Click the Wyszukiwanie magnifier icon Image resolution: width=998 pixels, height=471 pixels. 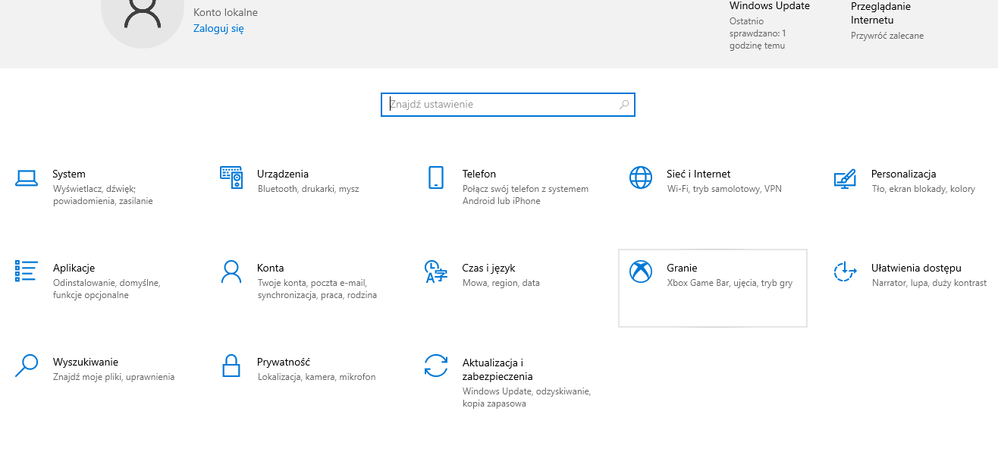[26, 365]
